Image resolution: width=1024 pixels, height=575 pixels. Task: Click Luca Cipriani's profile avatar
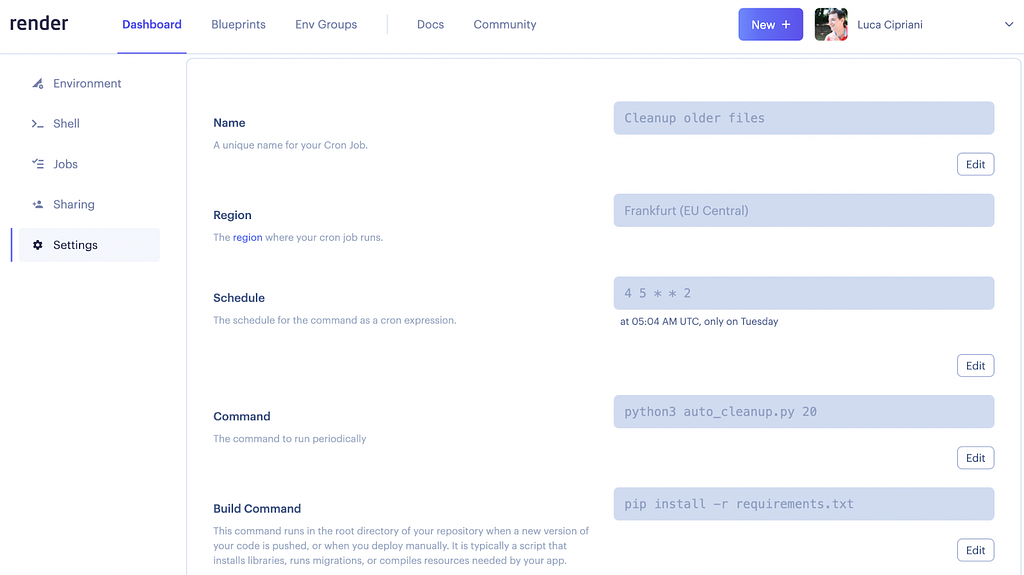831,25
